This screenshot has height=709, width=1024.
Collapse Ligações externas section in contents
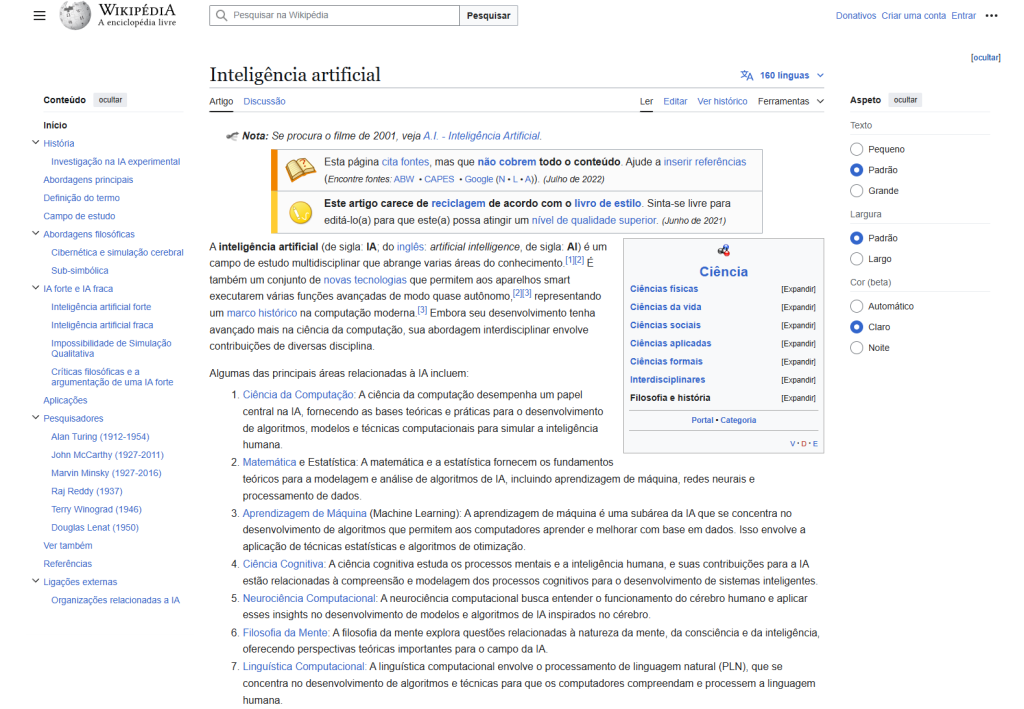35,580
